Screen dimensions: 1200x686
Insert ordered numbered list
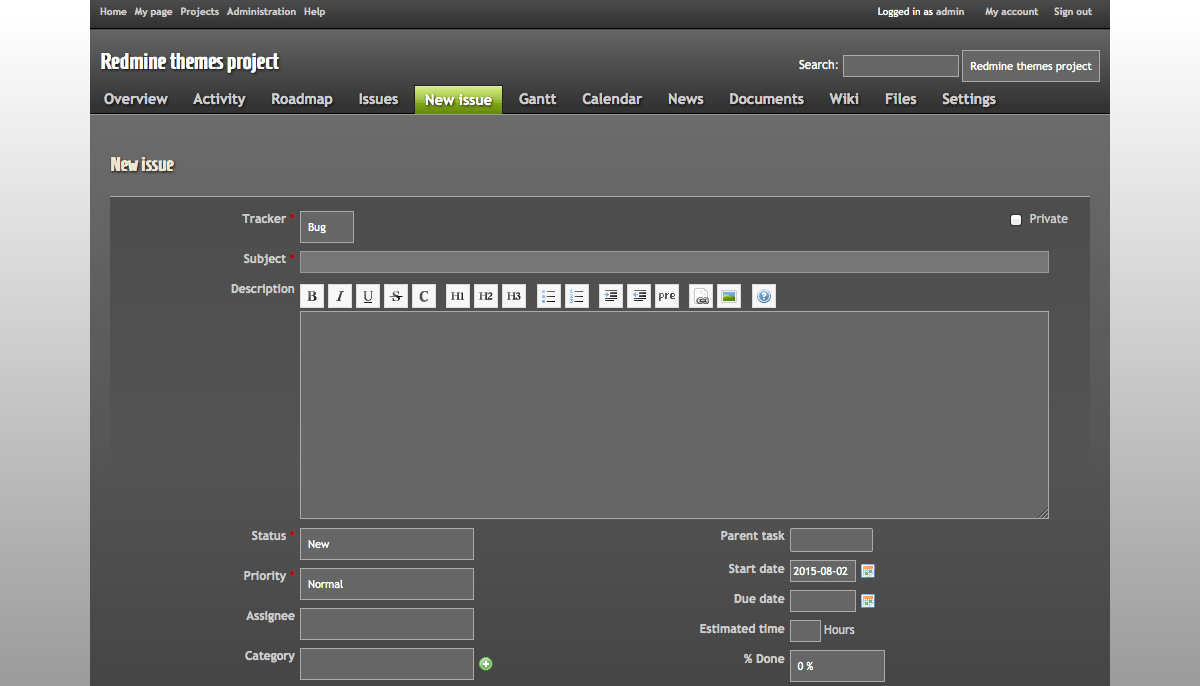point(577,296)
